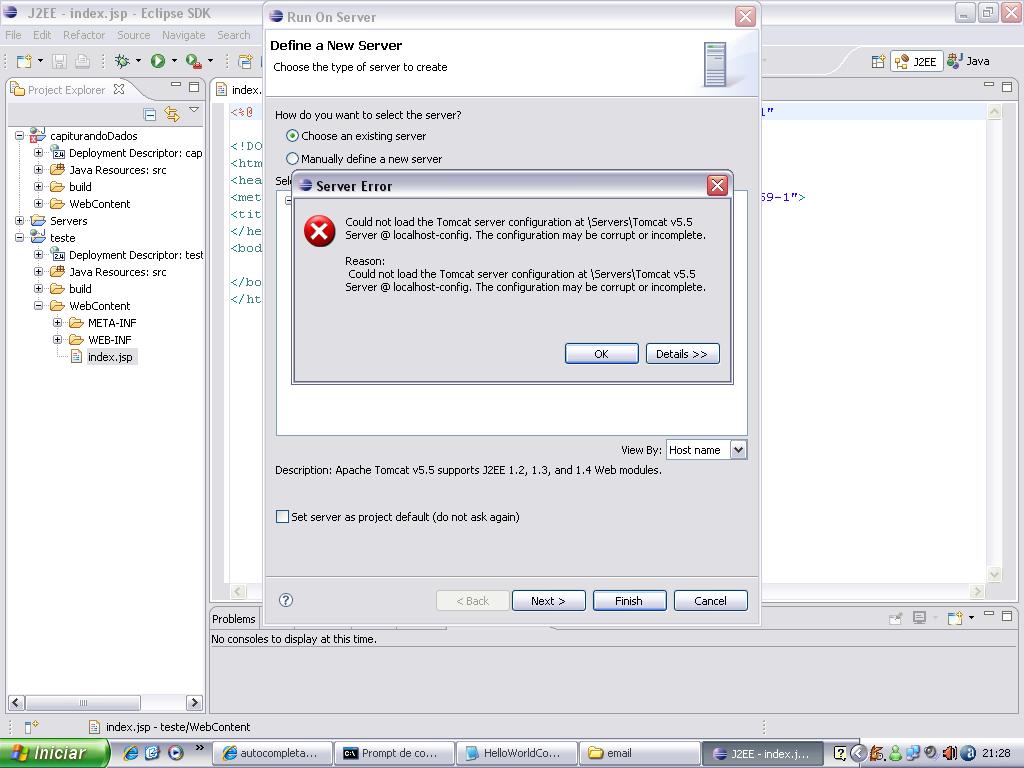Switch to Java perspective
Screen dimensions: 1024x768
tap(968, 61)
